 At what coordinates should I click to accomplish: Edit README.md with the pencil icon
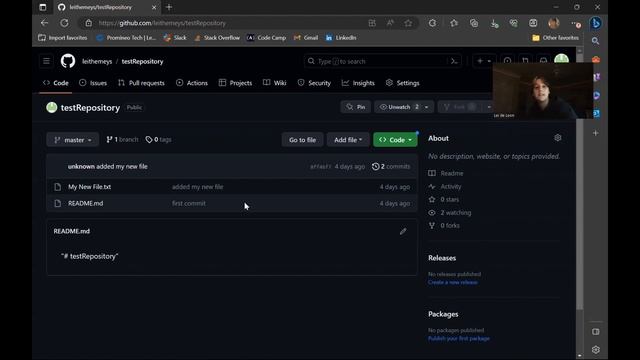click(403, 231)
